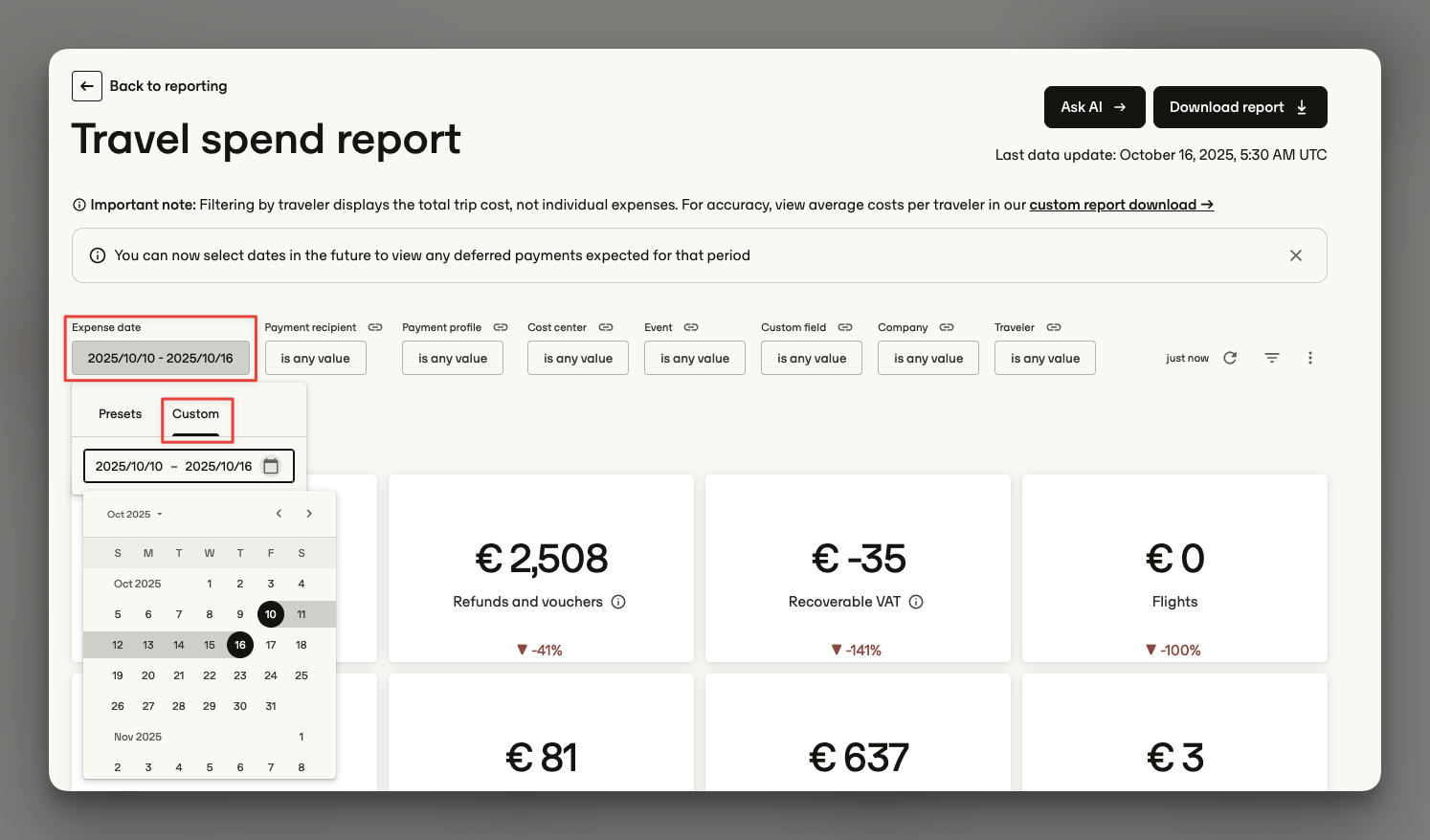Open the Ask AI assistant
This screenshot has height=840, width=1430.
[1094, 107]
